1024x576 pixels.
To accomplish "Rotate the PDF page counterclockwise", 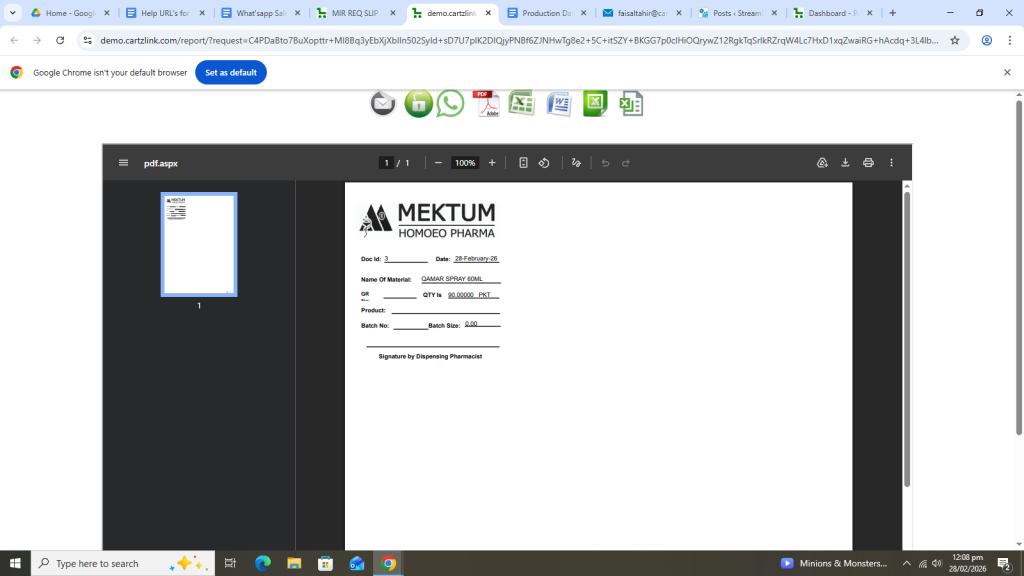I will (544, 163).
